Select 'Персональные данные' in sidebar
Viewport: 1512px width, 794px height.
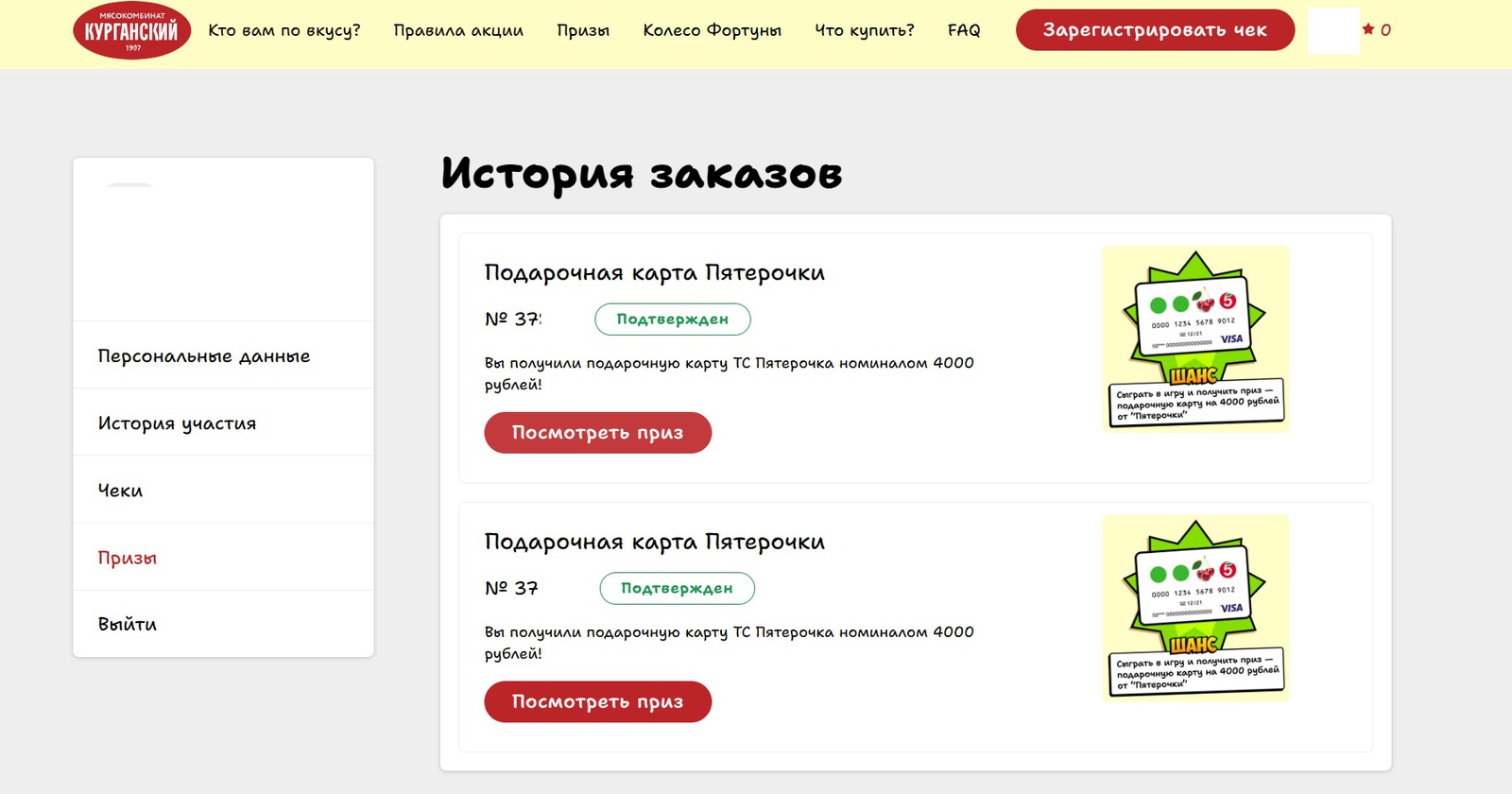point(204,356)
